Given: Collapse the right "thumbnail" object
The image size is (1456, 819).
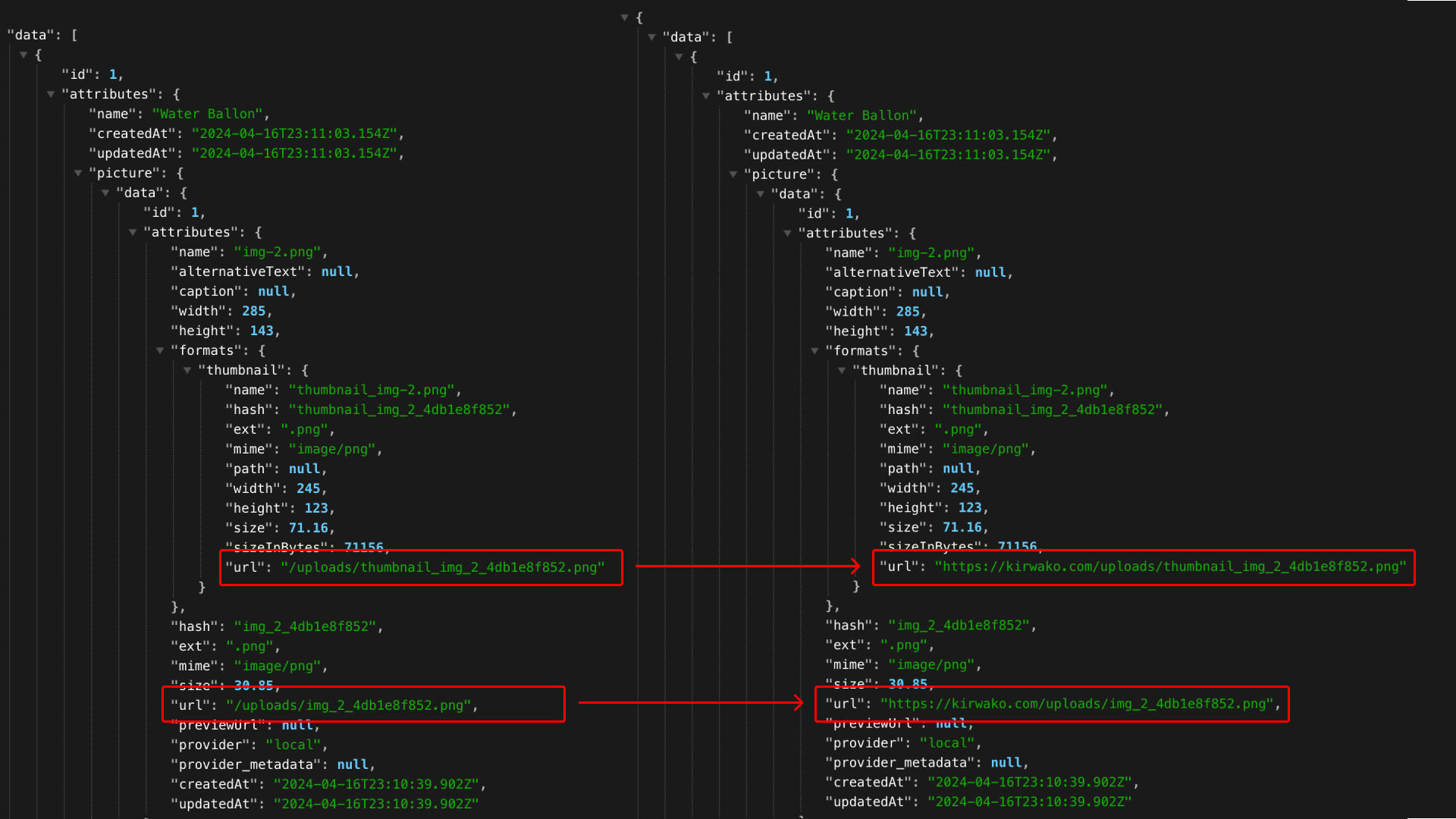Looking at the screenshot, I should tap(842, 371).
